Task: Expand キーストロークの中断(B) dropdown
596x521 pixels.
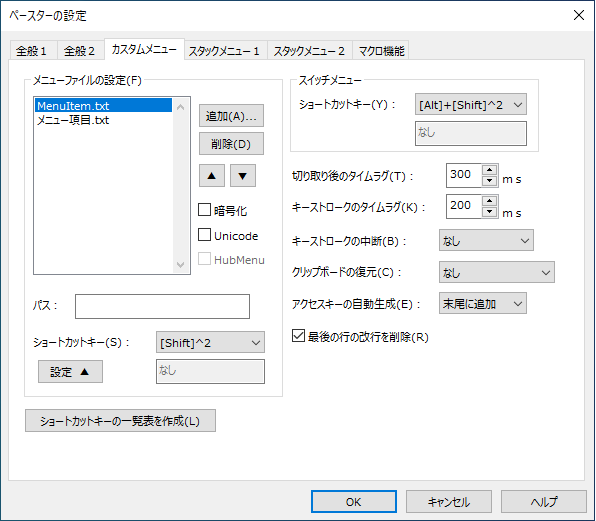Action: click(x=486, y=240)
